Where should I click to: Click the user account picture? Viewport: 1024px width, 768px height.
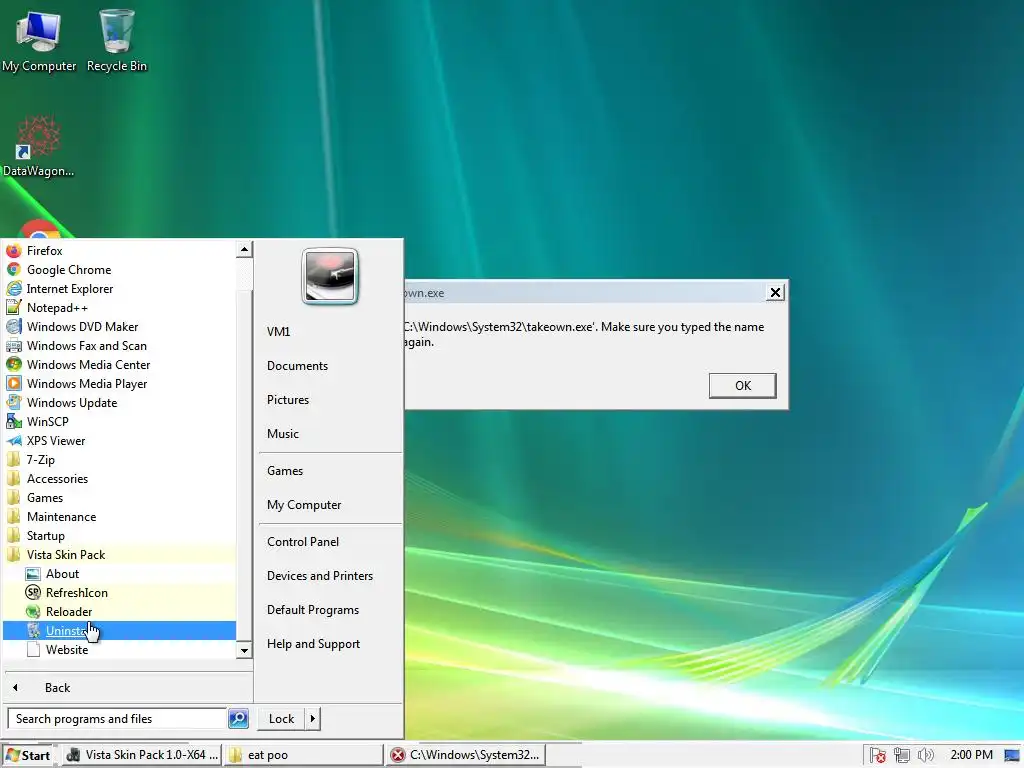click(330, 276)
